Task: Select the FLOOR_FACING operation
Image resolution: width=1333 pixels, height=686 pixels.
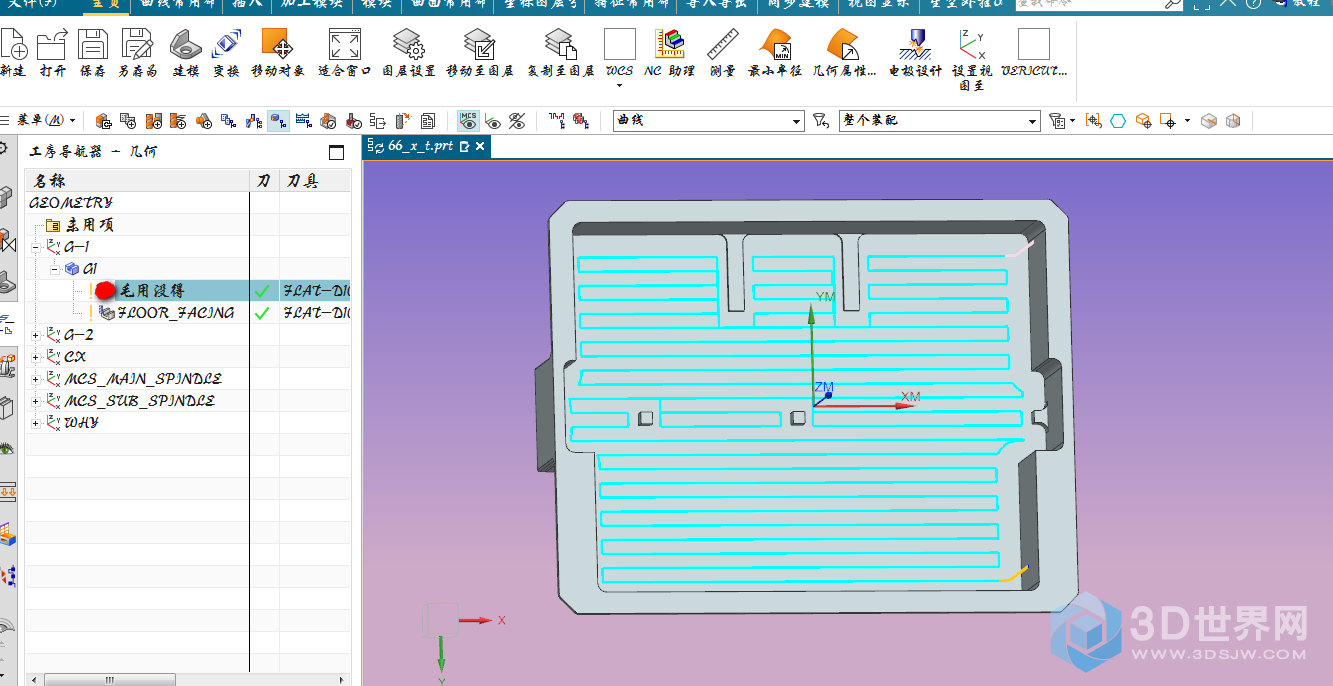Action: coord(176,313)
